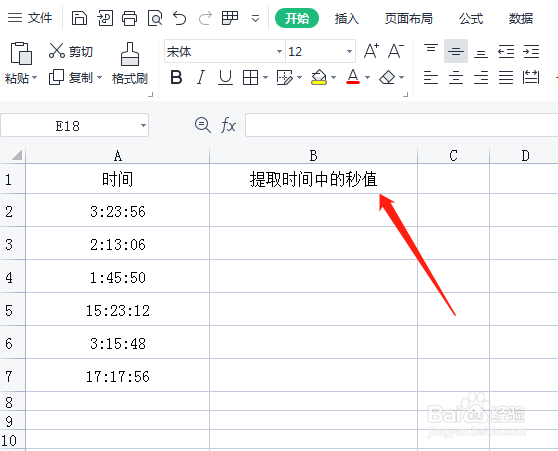The image size is (558, 451).
Task: Click the fx insert function icon
Action: coord(228,125)
